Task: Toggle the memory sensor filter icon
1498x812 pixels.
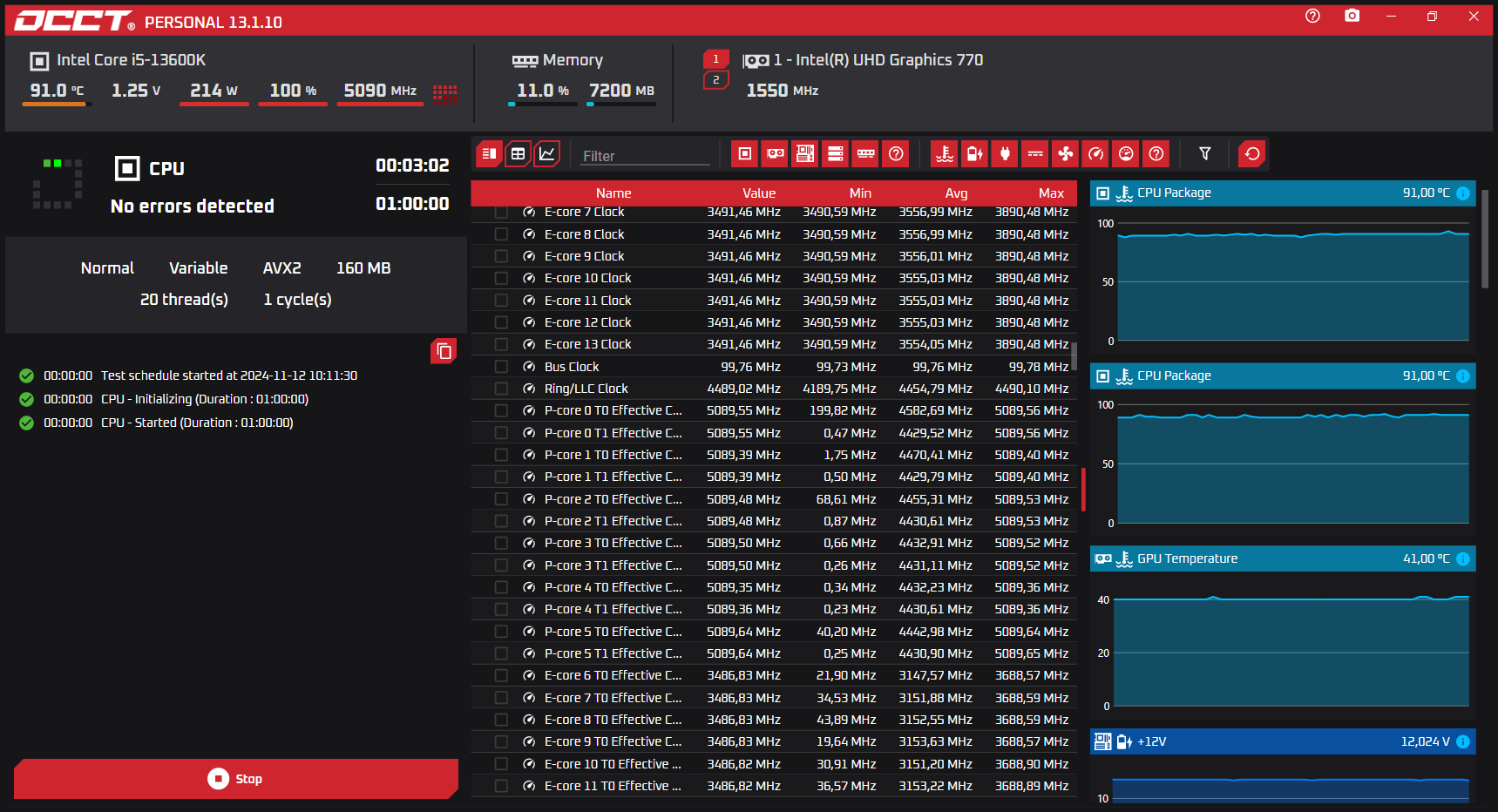Action: (865, 154)
